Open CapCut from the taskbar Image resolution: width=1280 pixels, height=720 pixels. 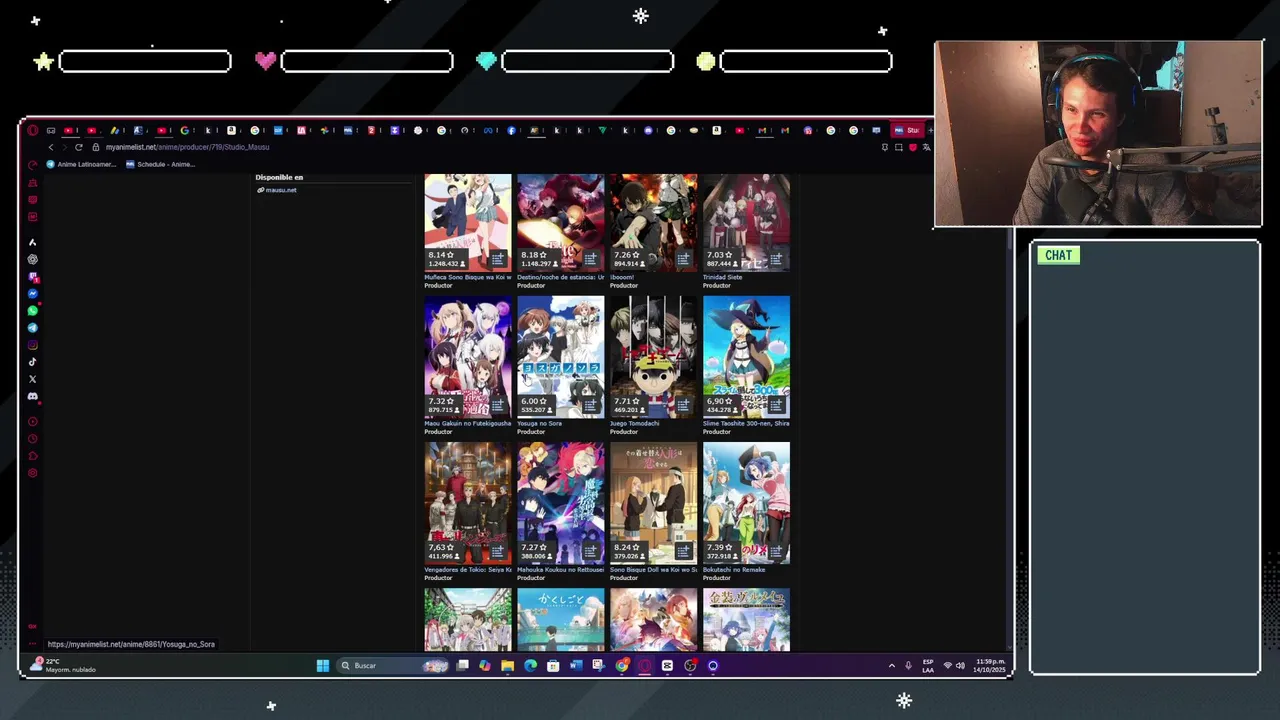coord(667,665)
